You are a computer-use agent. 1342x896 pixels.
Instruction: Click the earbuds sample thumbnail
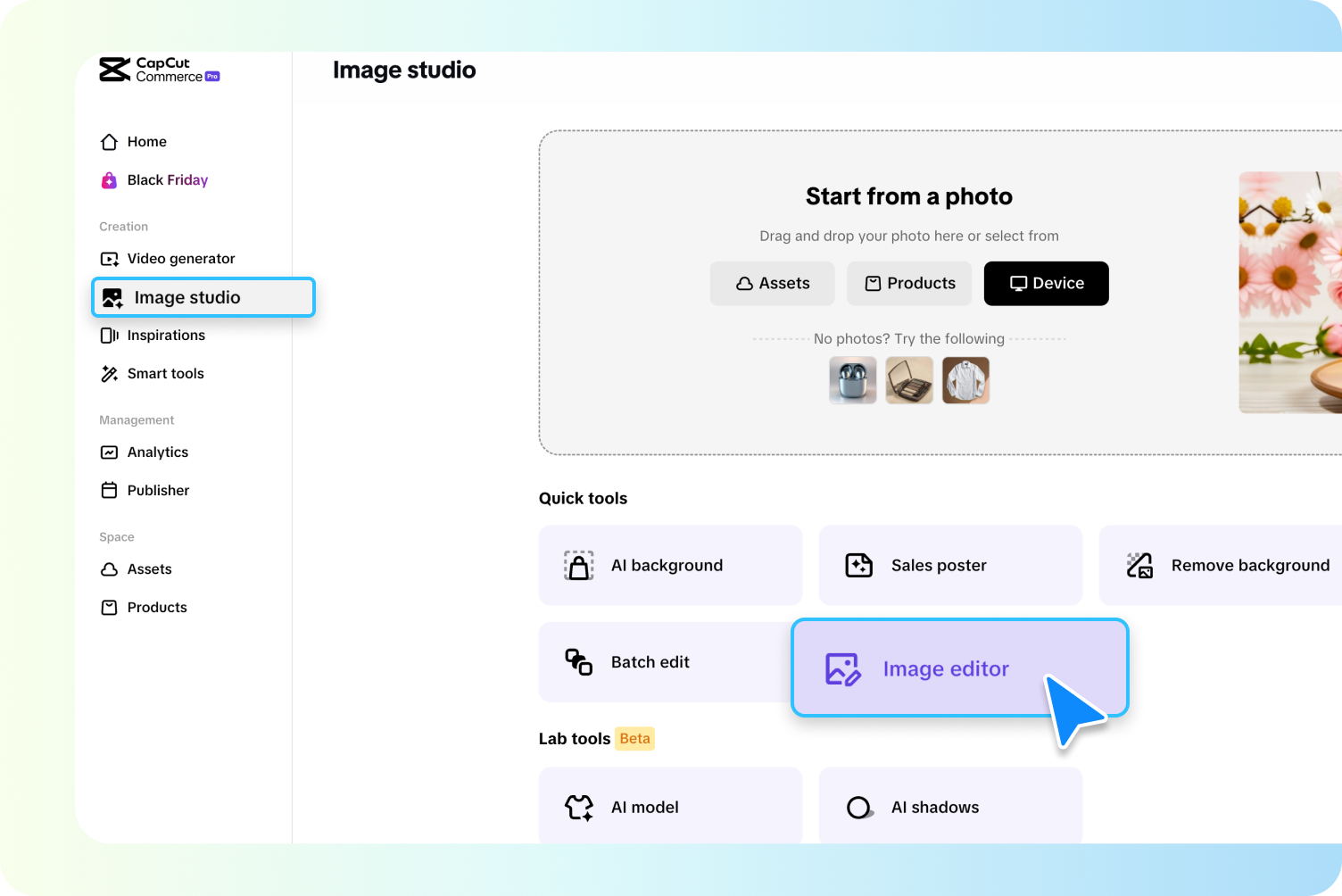tap(852, 380)
